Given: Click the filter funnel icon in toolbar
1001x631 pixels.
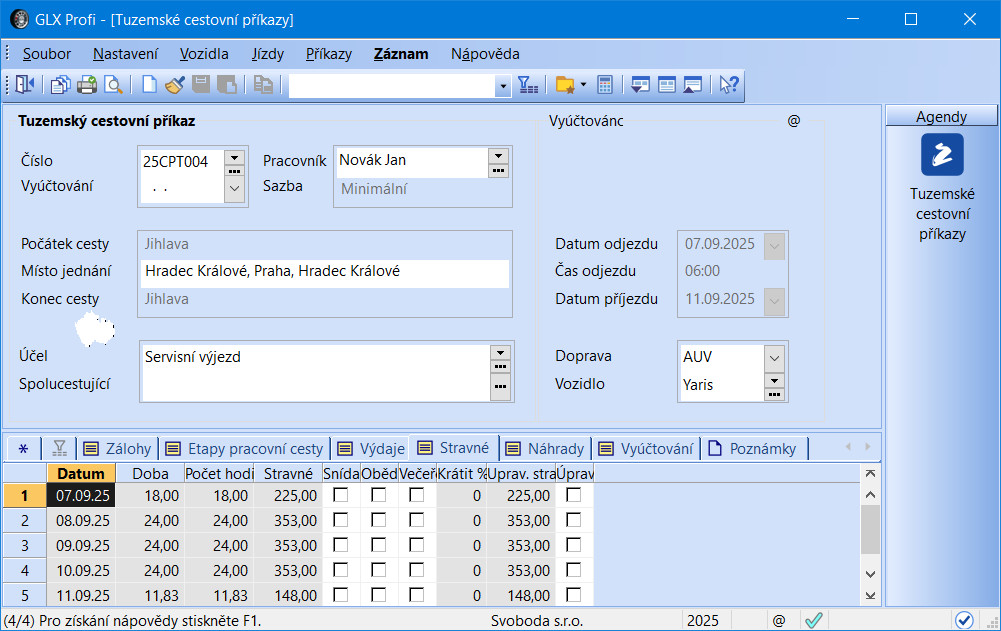Looking at the screenshot, I should (x=528, y=85).
